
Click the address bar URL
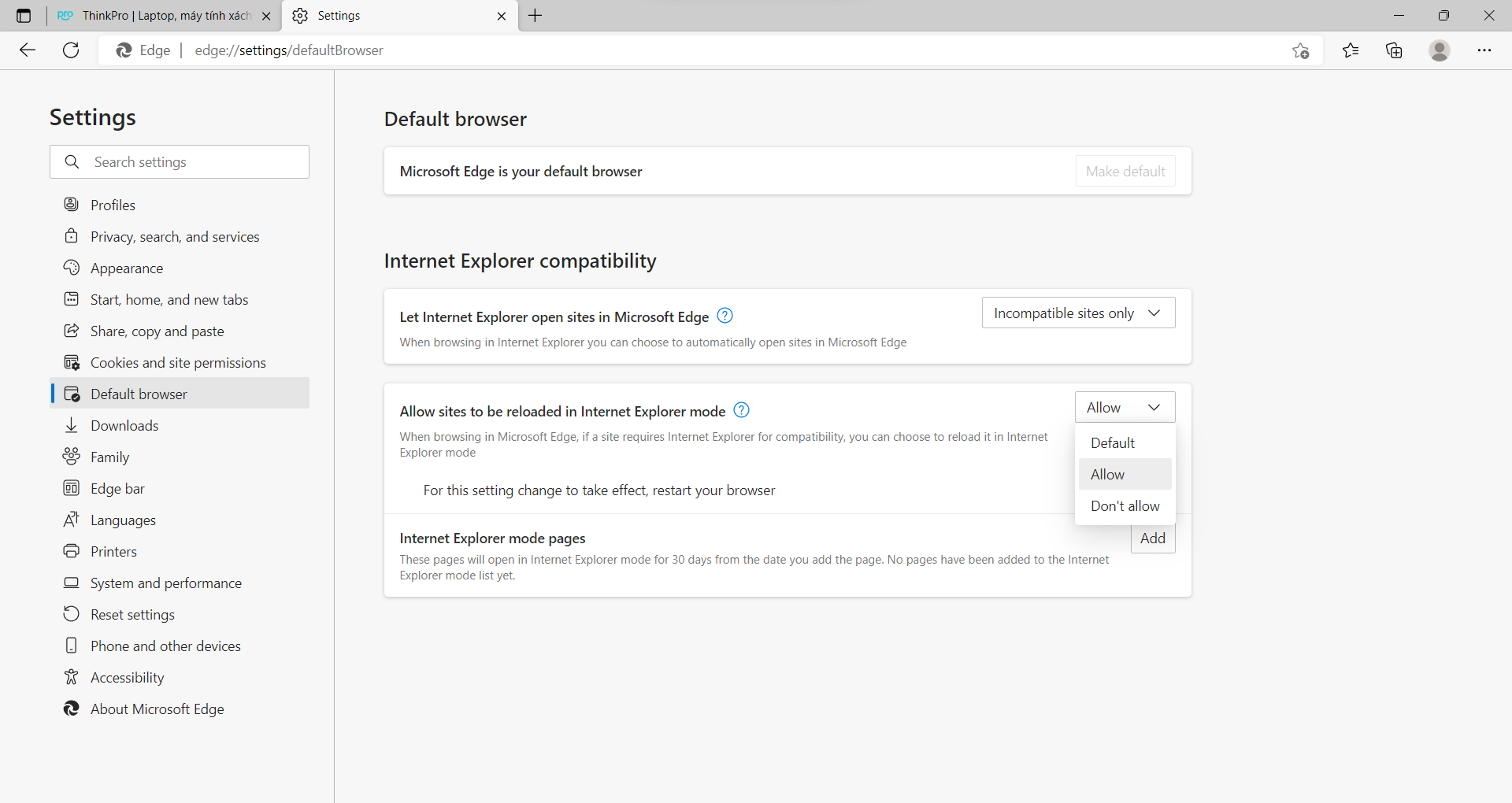(x=289, y=50)
